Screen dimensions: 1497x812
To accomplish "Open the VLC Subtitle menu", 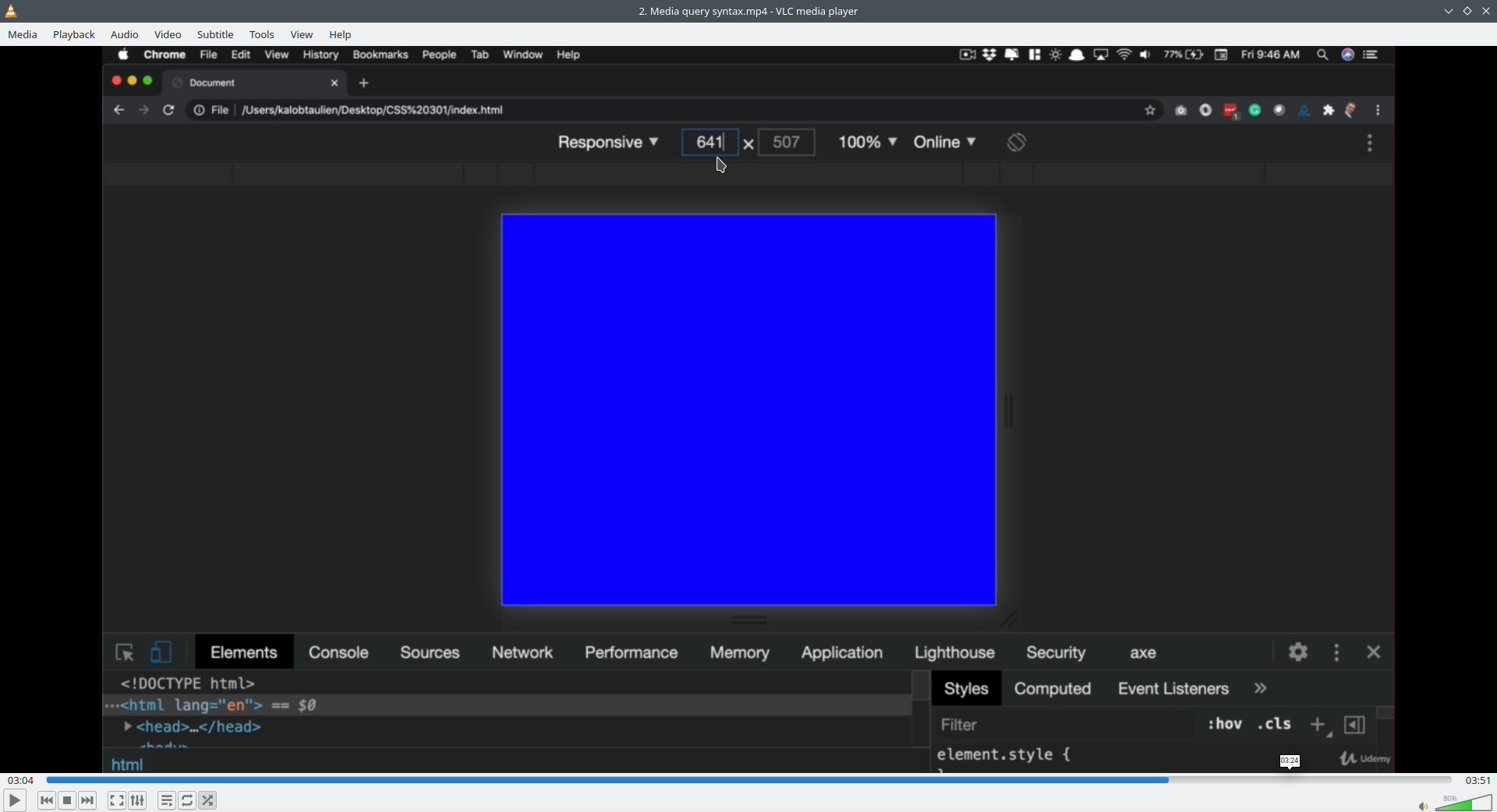I will click(215, 34).
